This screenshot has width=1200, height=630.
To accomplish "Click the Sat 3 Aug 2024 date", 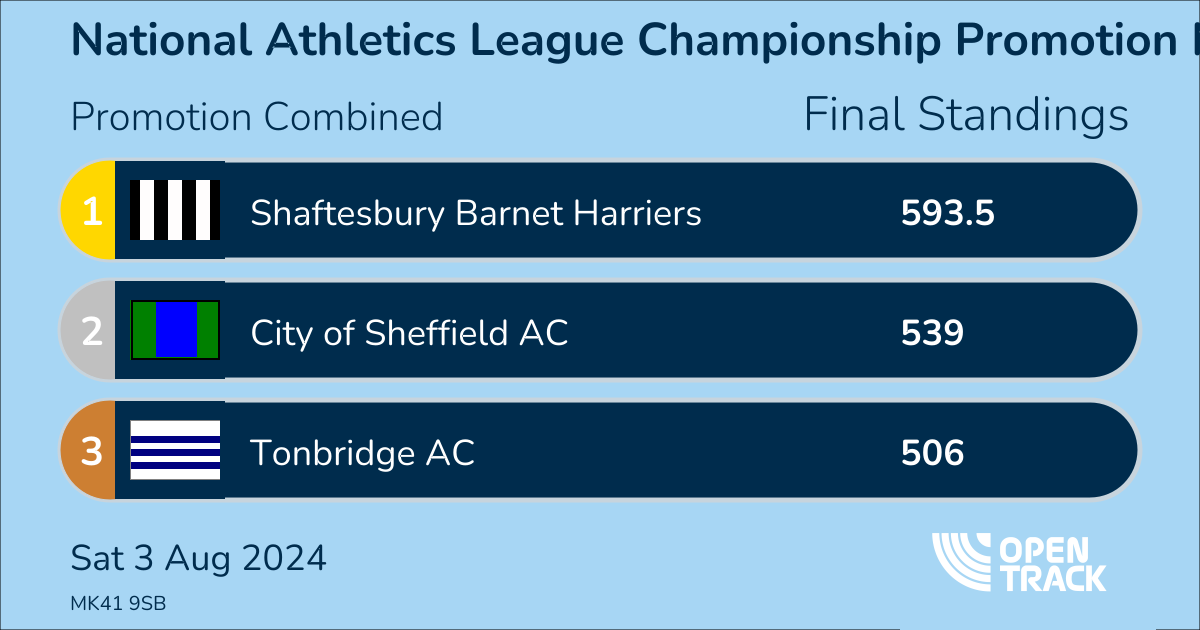I will (x=198, y=558).
